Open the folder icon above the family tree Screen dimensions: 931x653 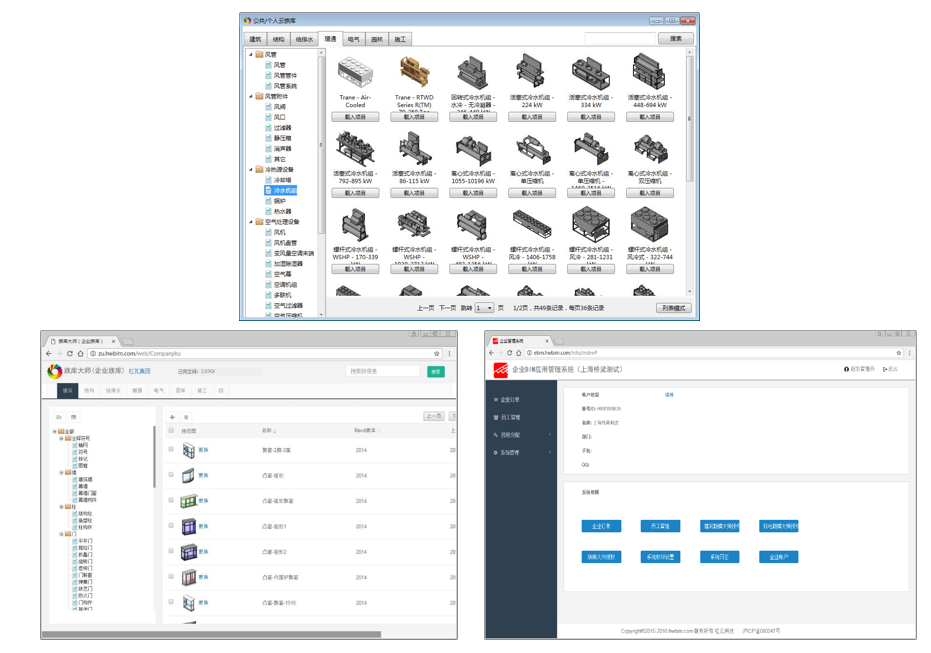pyautogui.click(x=59, y=417)
